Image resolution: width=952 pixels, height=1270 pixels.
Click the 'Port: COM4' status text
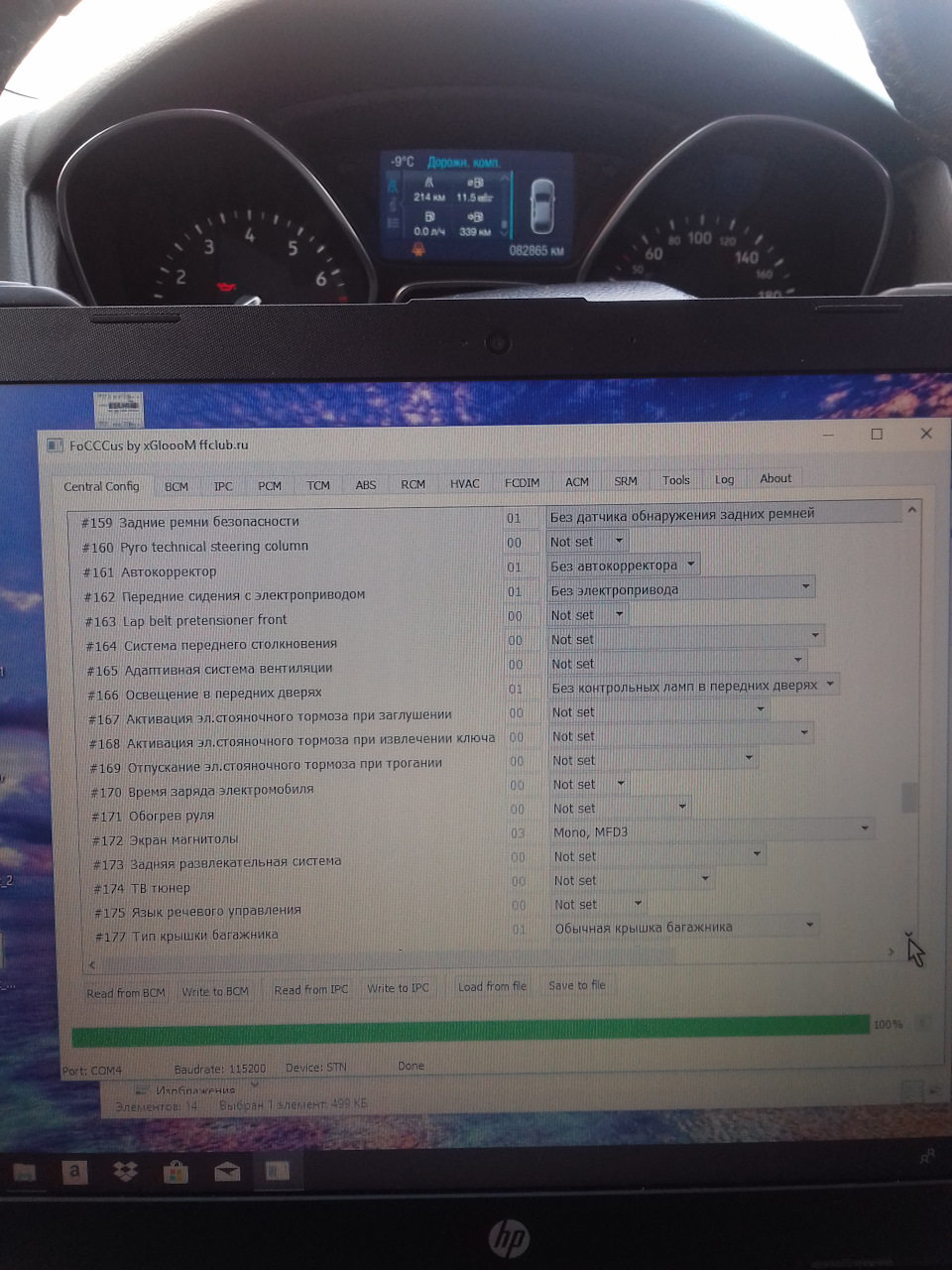[91, 1071]
